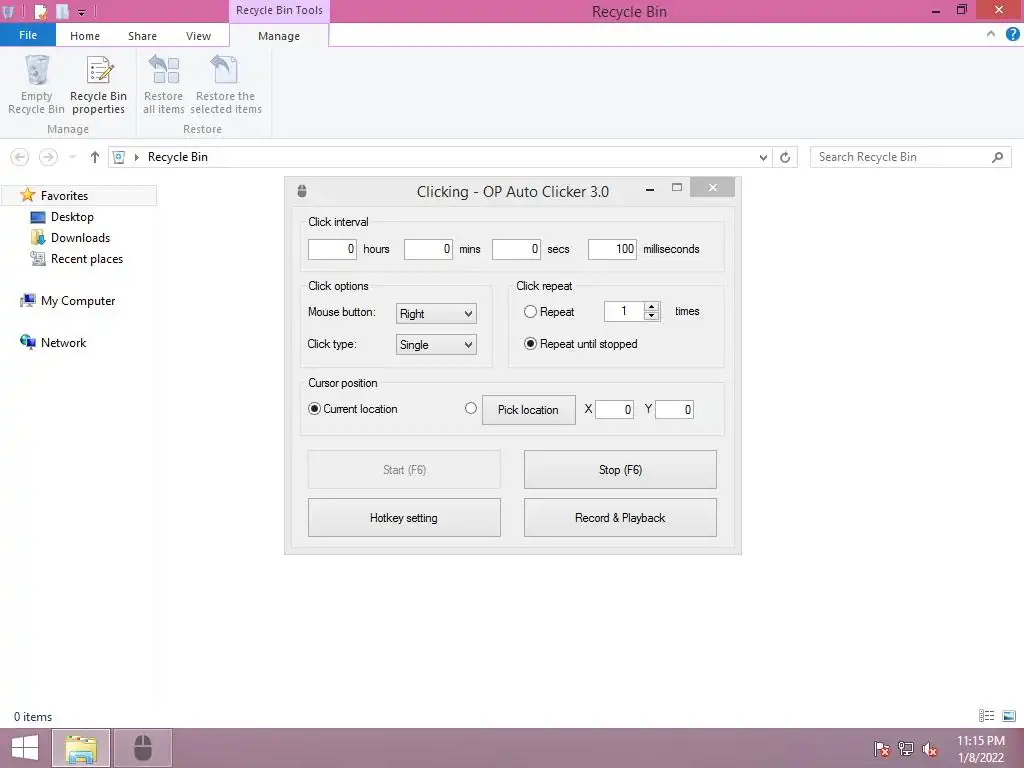Click OP Auto Clicker taskbar icon

pos(143,748)
